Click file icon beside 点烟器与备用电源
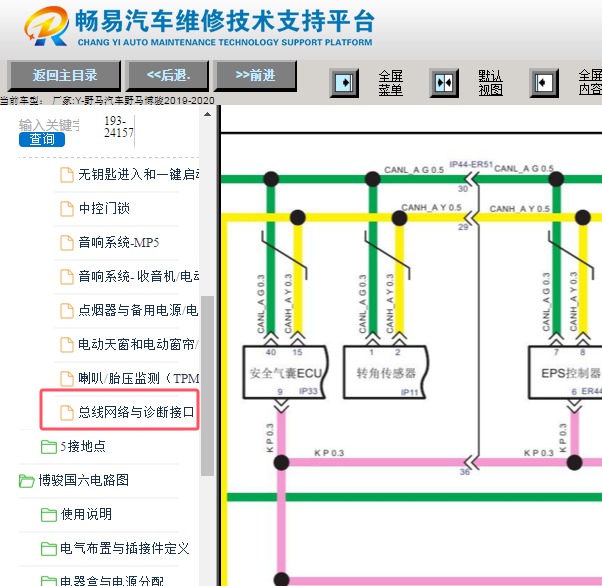Image resolution: width=602 pixels, height=586 pixels. click(67, 311)
